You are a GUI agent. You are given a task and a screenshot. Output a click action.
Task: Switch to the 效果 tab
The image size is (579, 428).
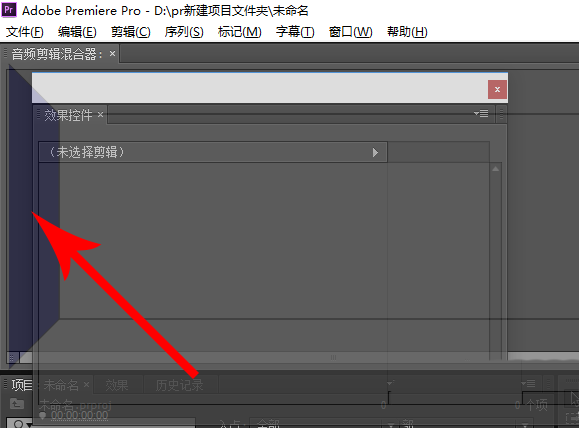117,385
